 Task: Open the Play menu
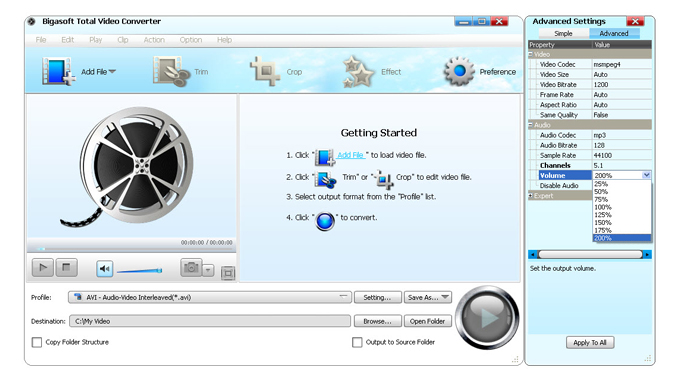point(95,40)
